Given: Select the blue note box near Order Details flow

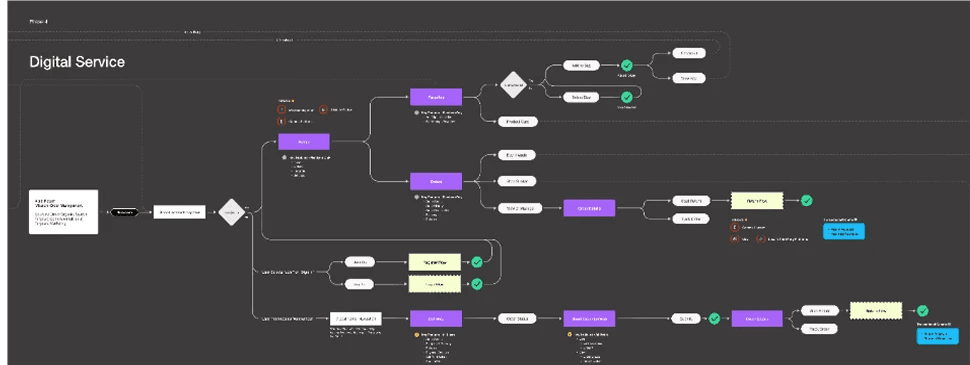Looking at the screenshot, I should [x=844, y=231].
